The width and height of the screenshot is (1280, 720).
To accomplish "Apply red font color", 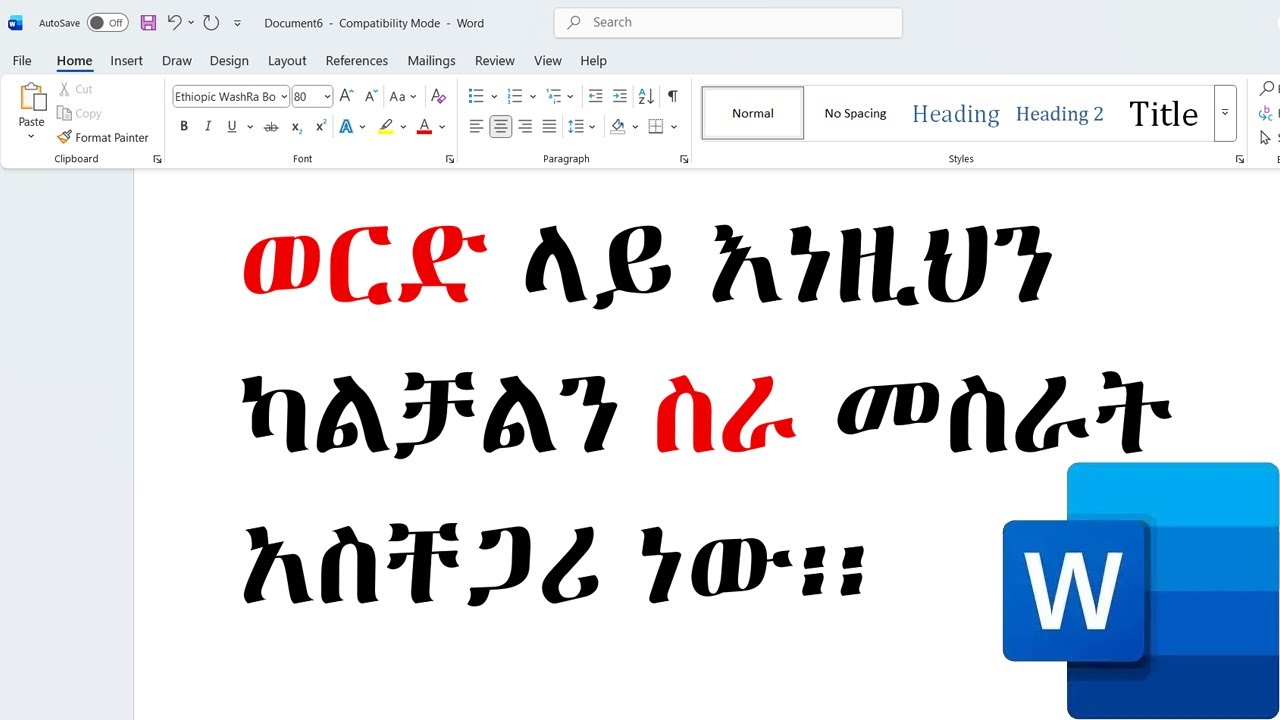I will 424,126.
